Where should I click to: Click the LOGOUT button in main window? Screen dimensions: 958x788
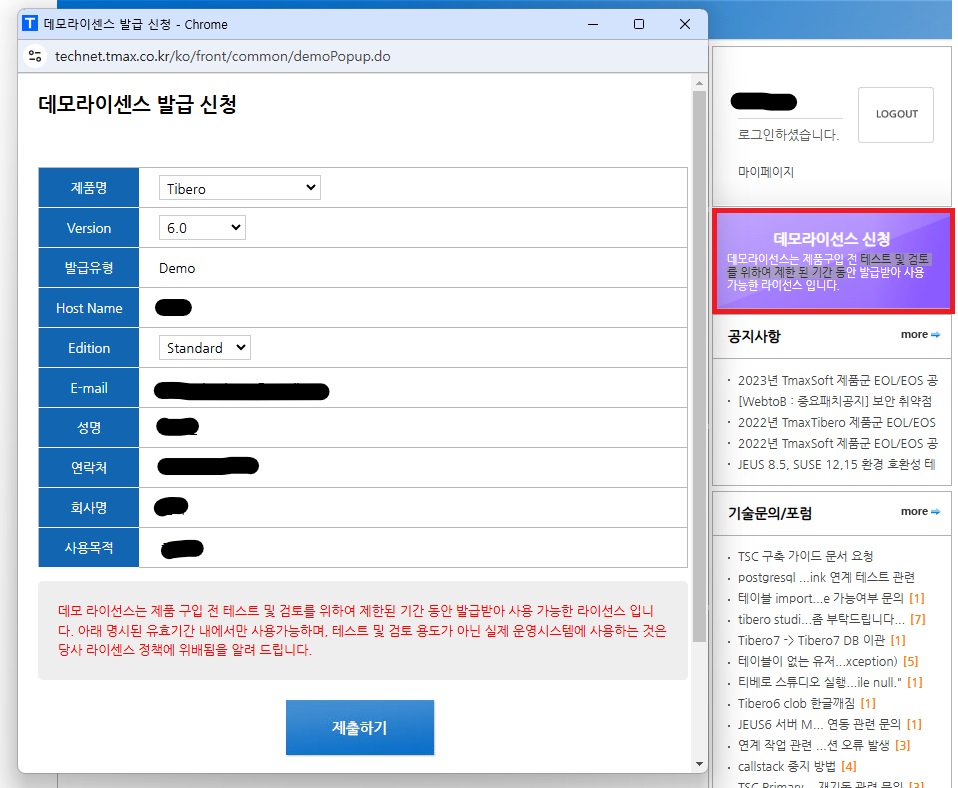[896, 115]
